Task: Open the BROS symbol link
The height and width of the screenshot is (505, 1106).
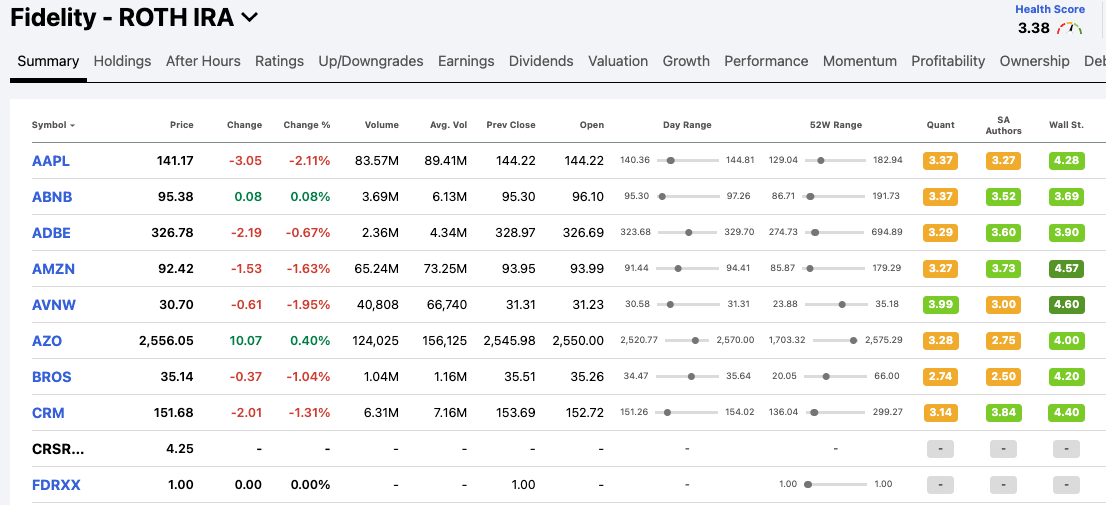Action: pyautogui.click(x=51, y=377)
